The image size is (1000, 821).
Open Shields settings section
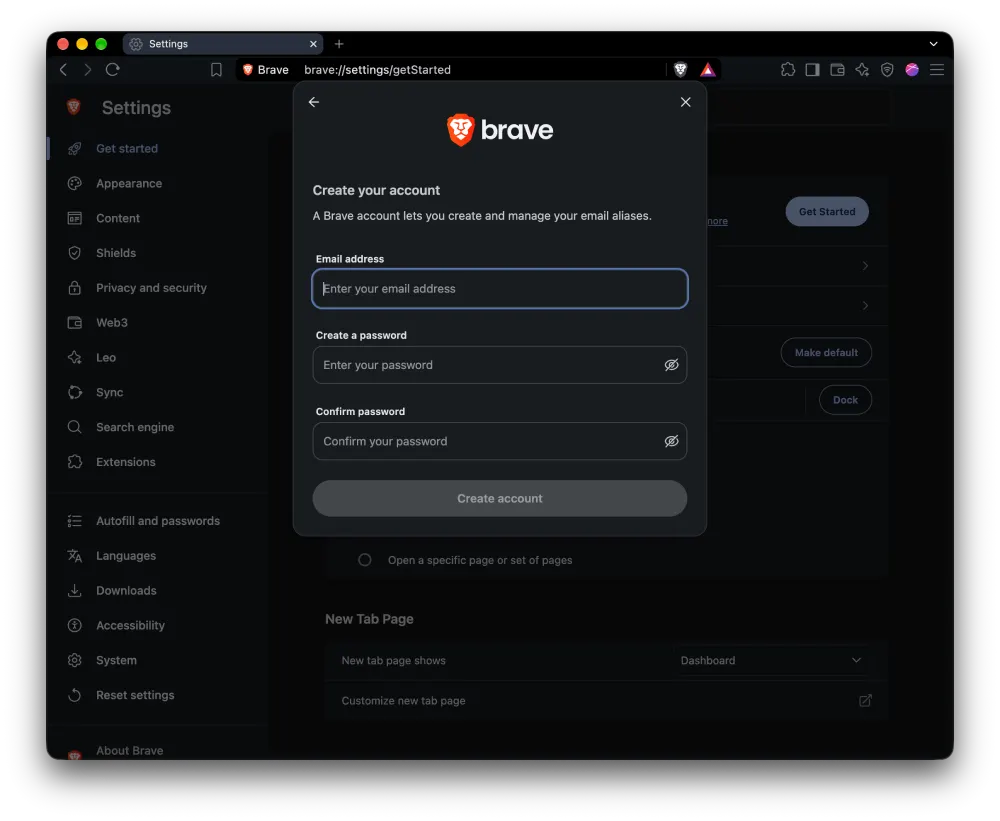tap(116, 253)
